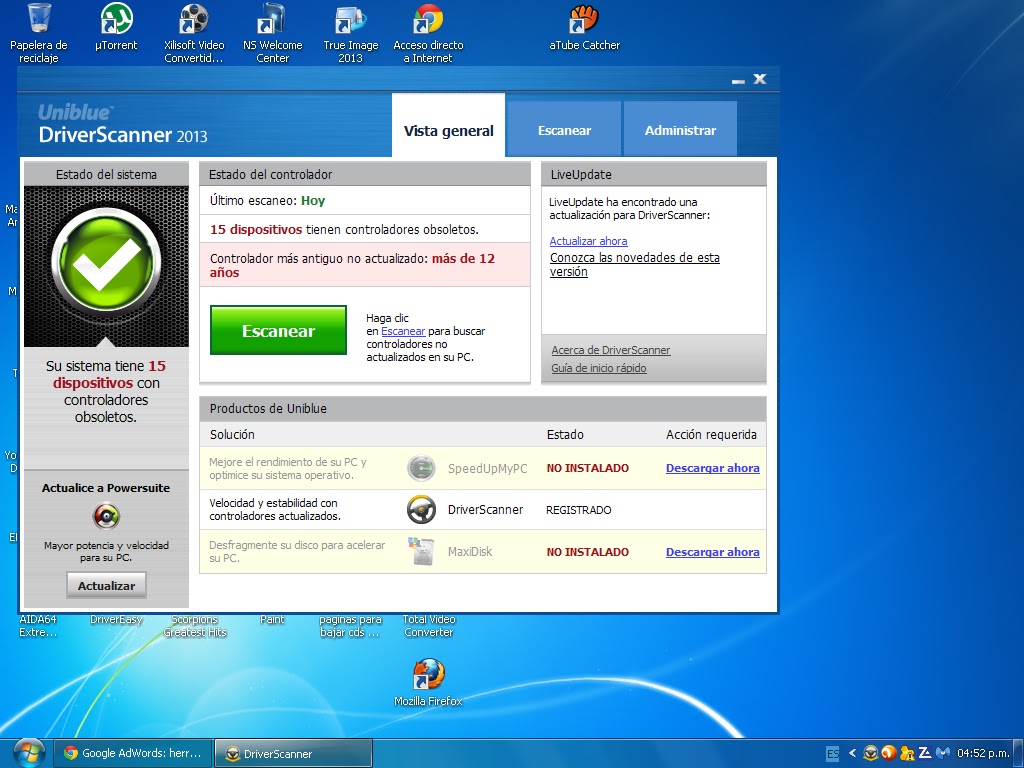Viewport: 1024px width, 768px height.
Task: Click the Show desktop strip at taskbar end
Action: [x=1019, y=753]
